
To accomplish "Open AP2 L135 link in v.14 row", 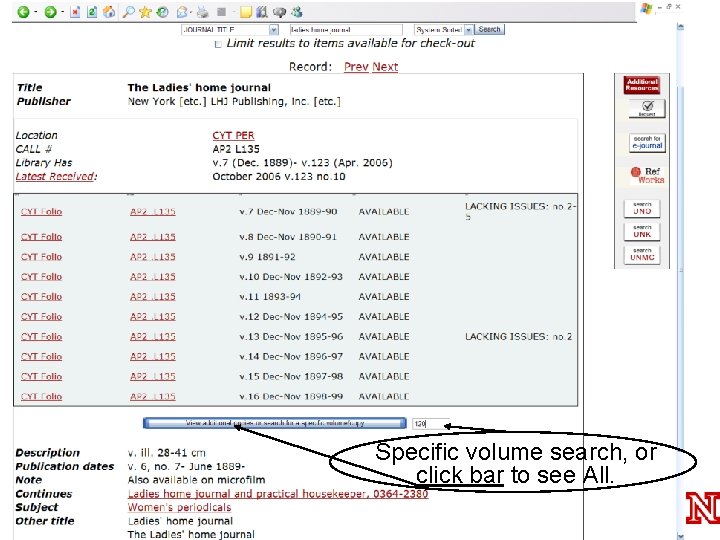I will (152, 357).
